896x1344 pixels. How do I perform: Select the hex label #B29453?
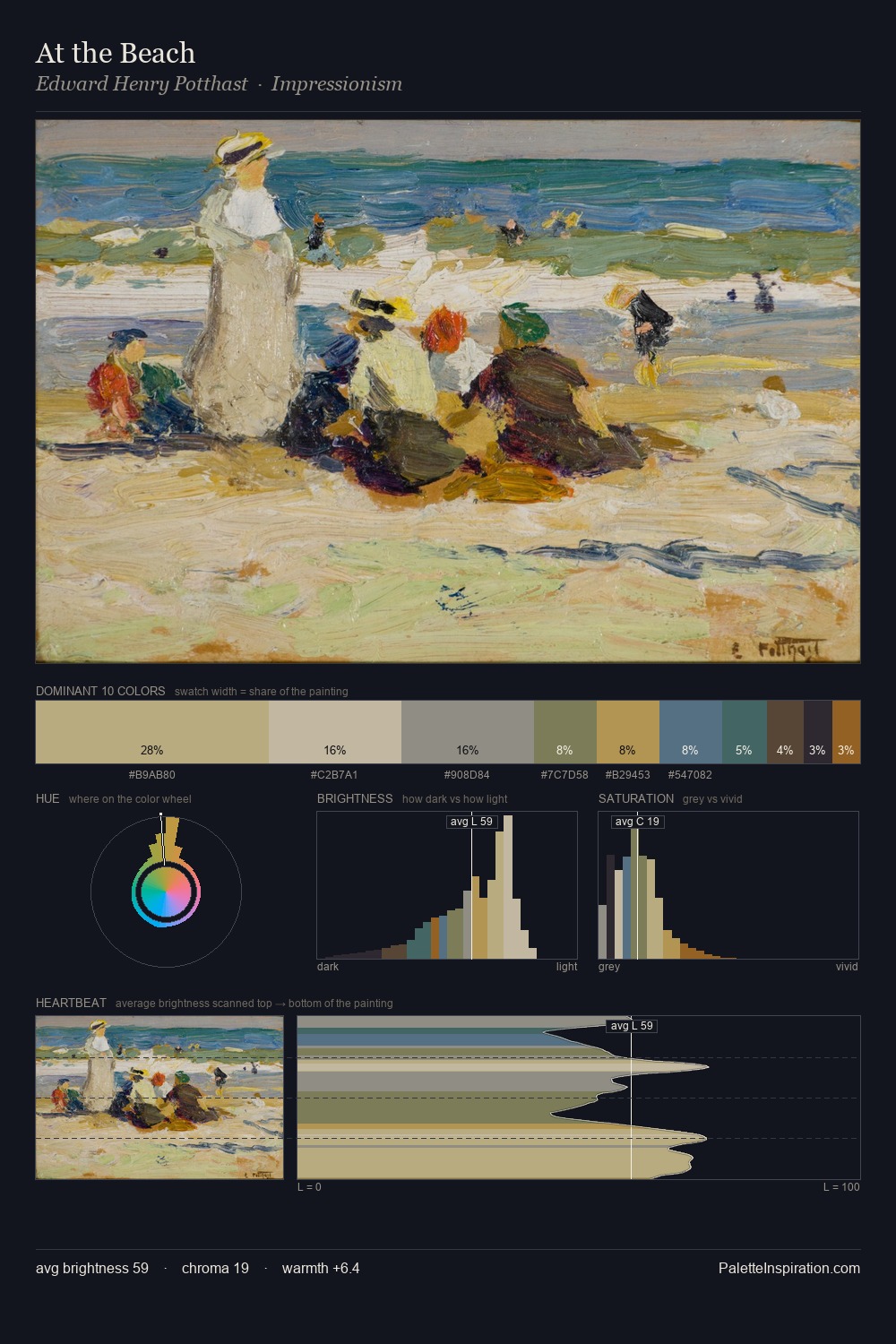tap(627, 775)
